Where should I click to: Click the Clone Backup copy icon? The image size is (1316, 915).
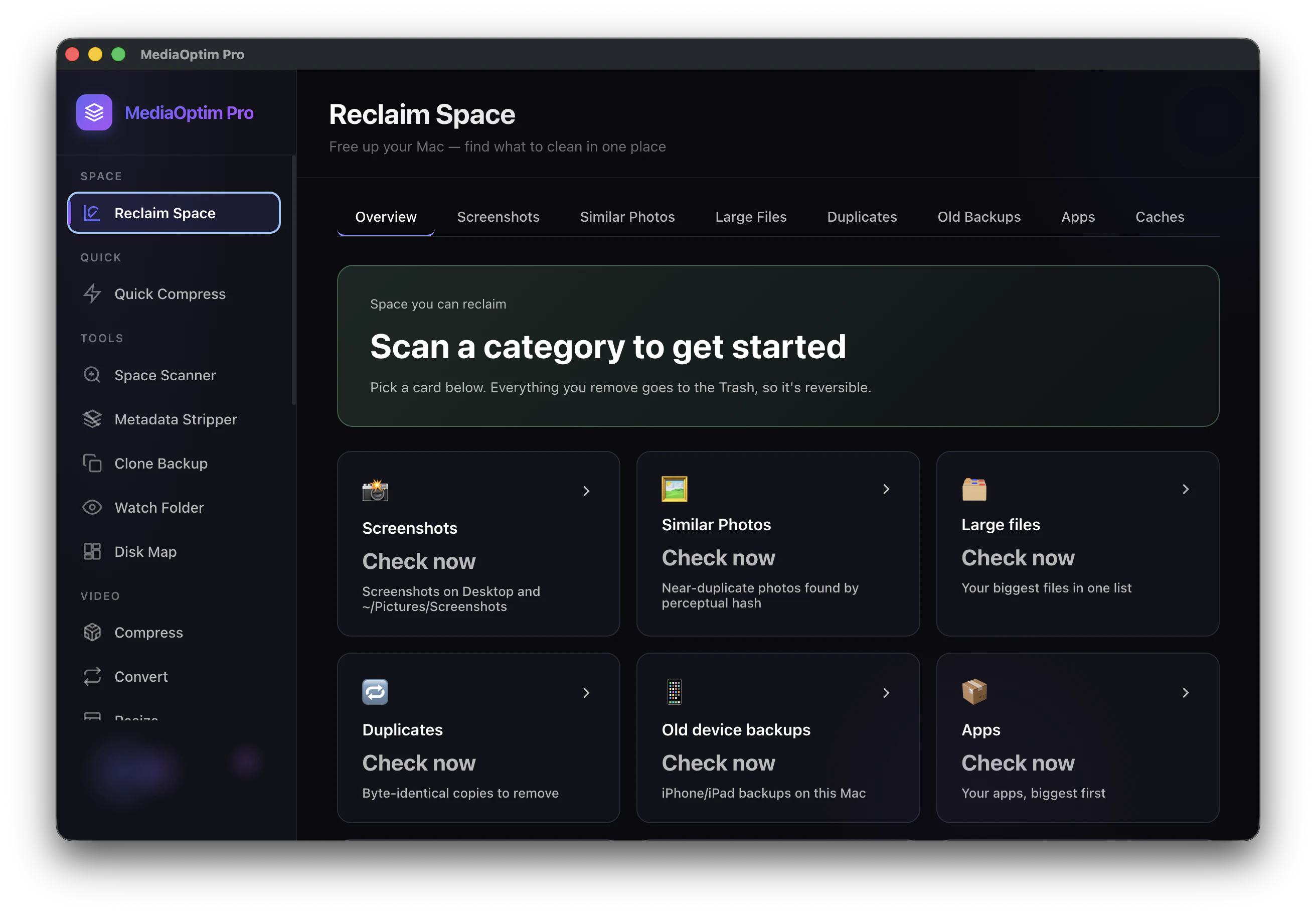pos(92,463)
